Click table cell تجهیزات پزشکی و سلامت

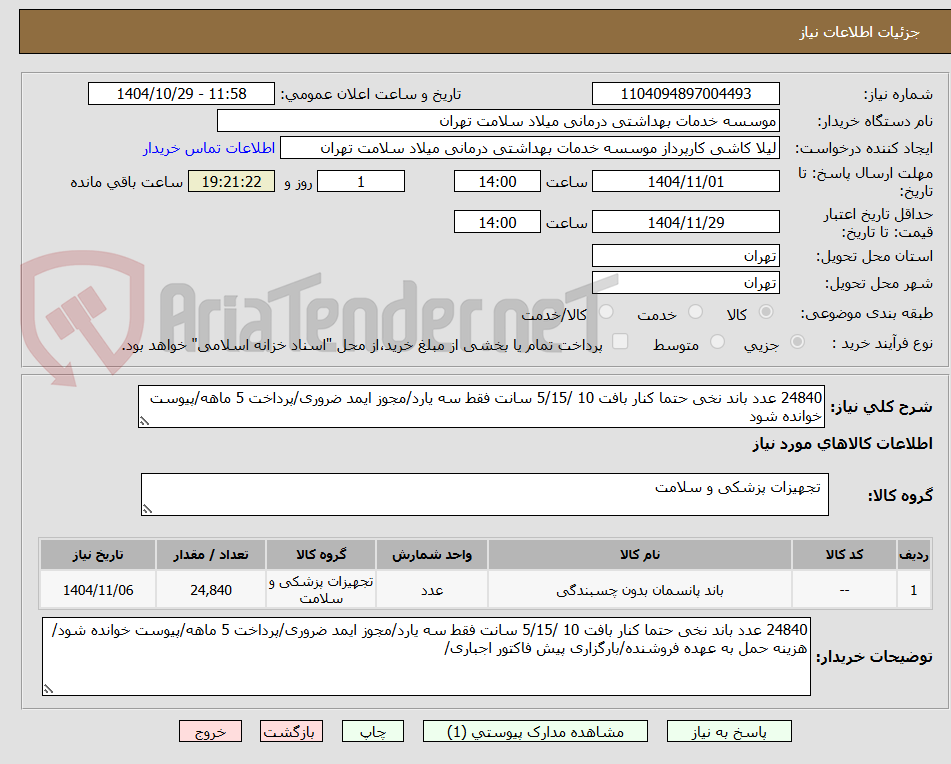[321, 590]
